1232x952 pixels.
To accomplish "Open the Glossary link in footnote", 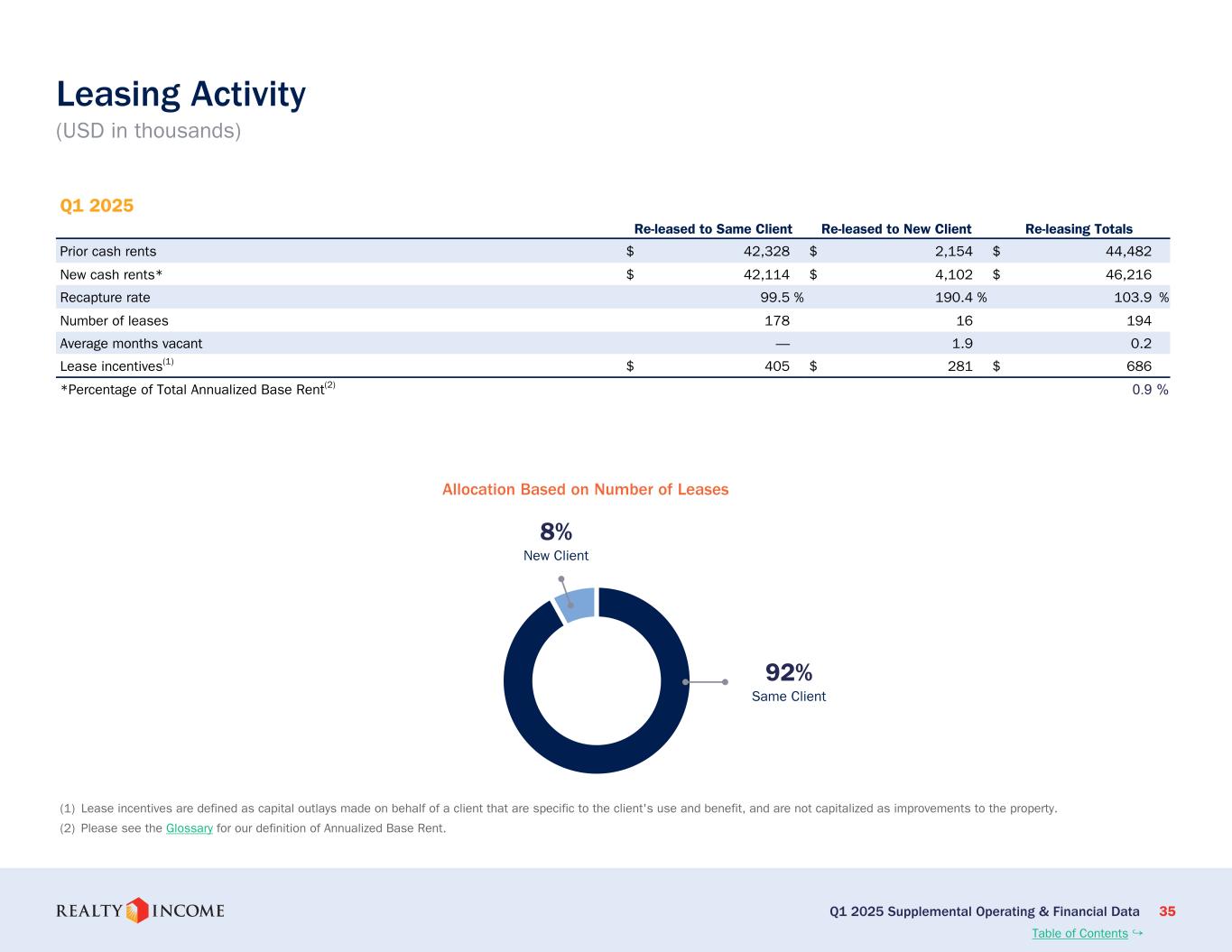I will click(x=190, y=828).
